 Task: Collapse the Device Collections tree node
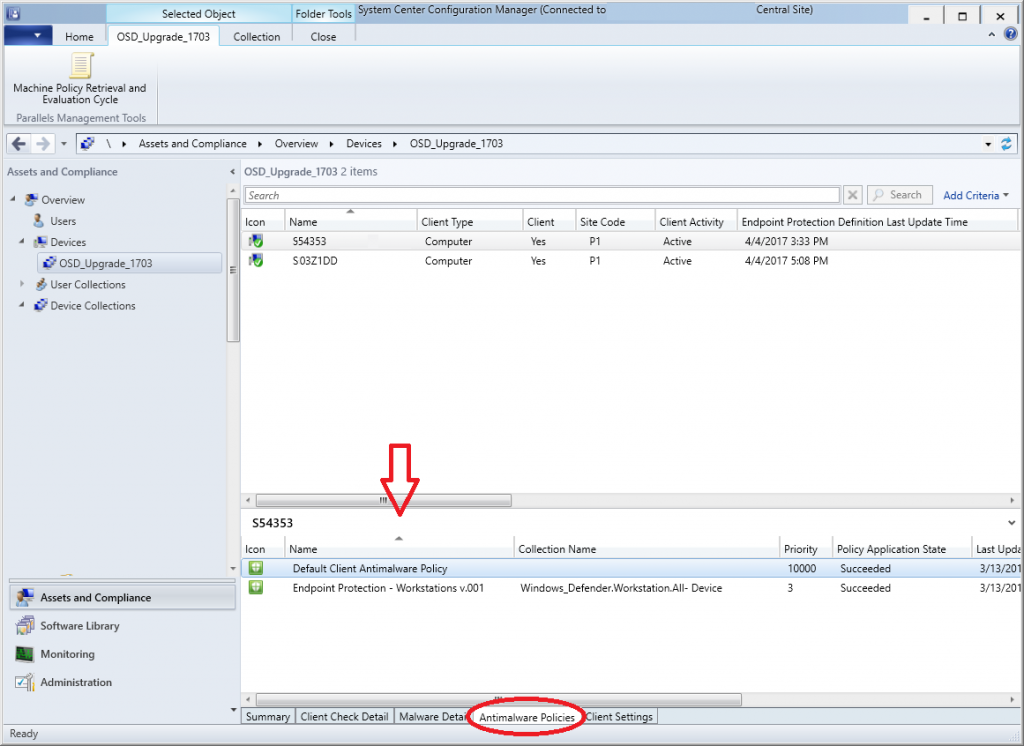click(x=22, y=304)
